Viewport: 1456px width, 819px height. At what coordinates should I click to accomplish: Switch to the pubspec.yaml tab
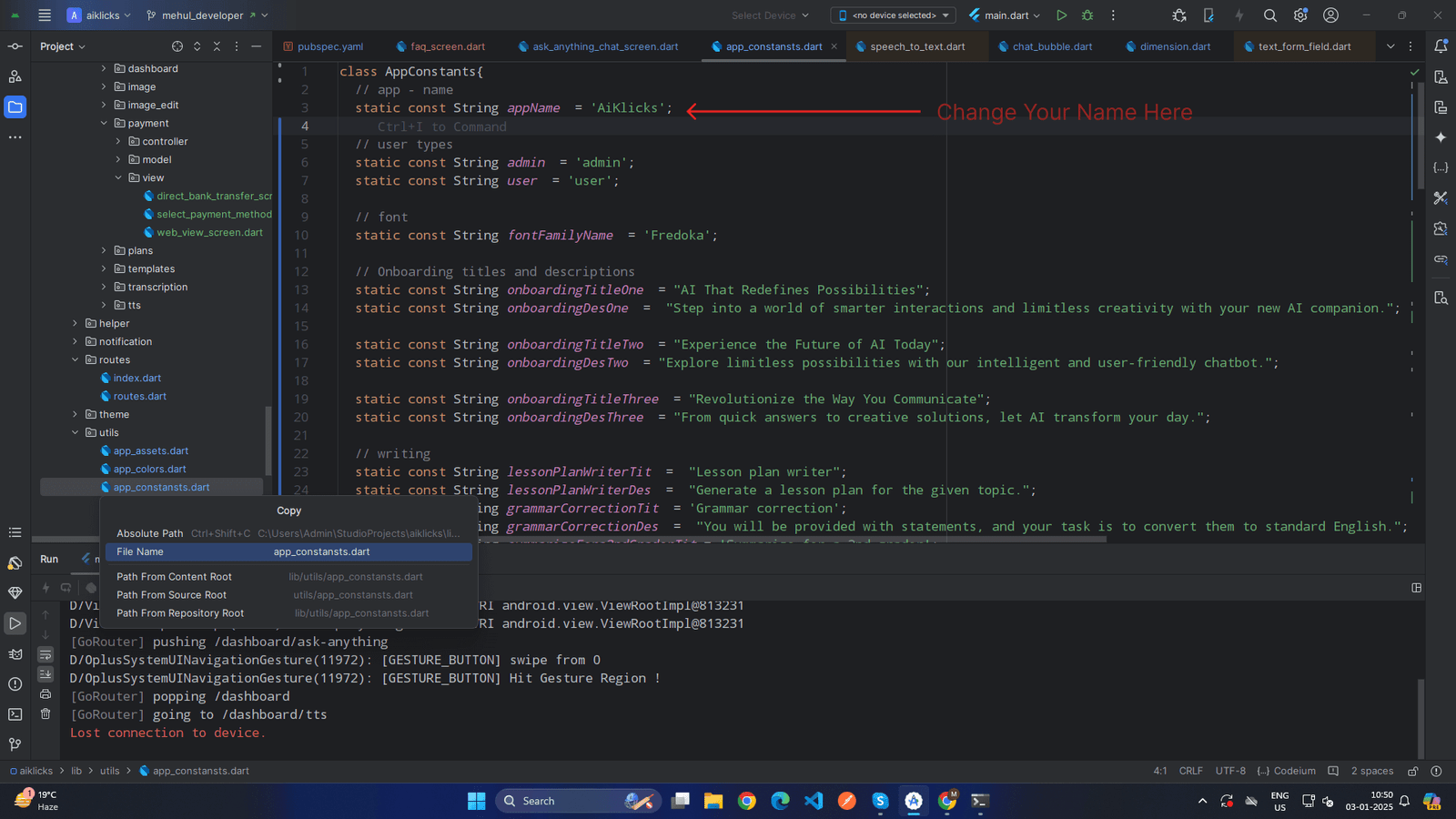coord(329,46)
